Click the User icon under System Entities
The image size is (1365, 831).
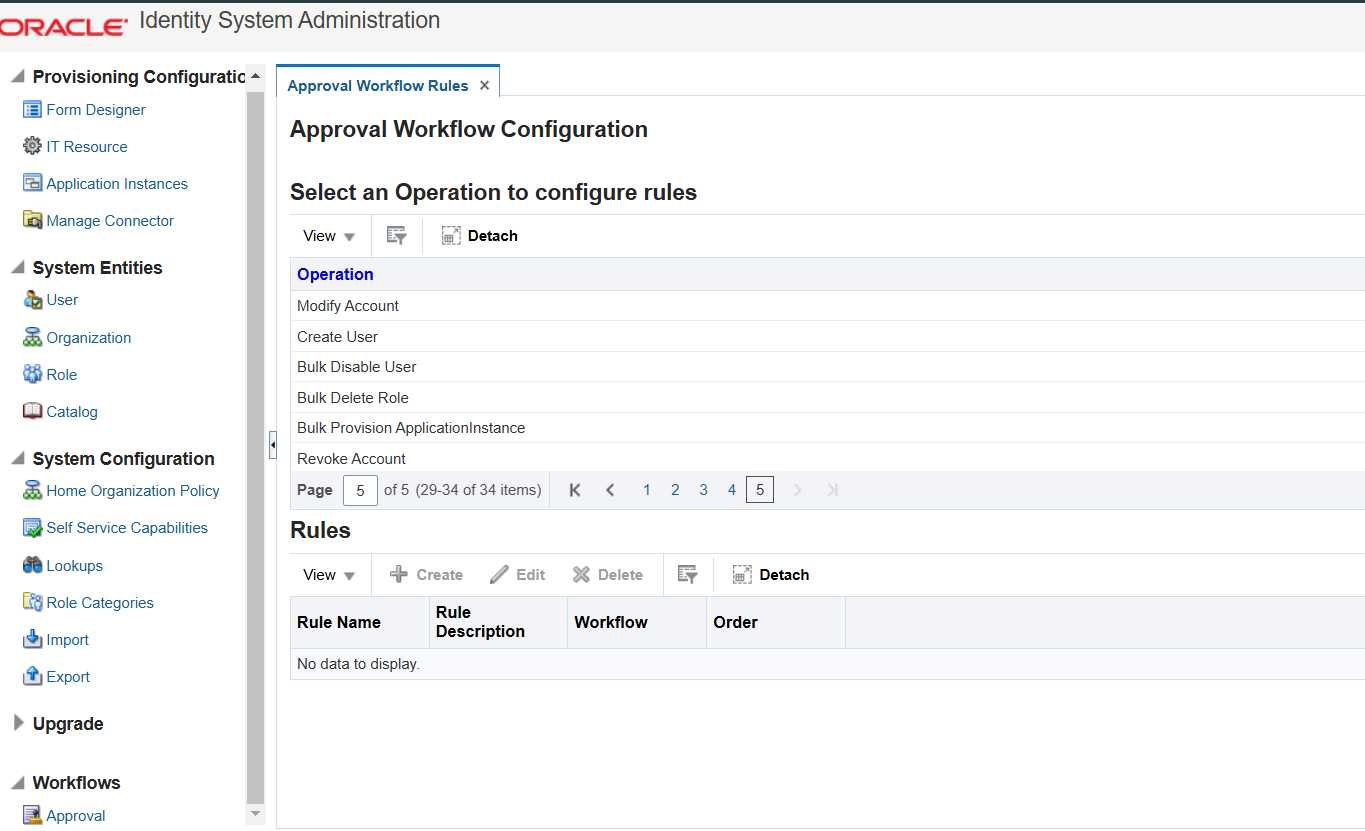[x=32, y=300]
